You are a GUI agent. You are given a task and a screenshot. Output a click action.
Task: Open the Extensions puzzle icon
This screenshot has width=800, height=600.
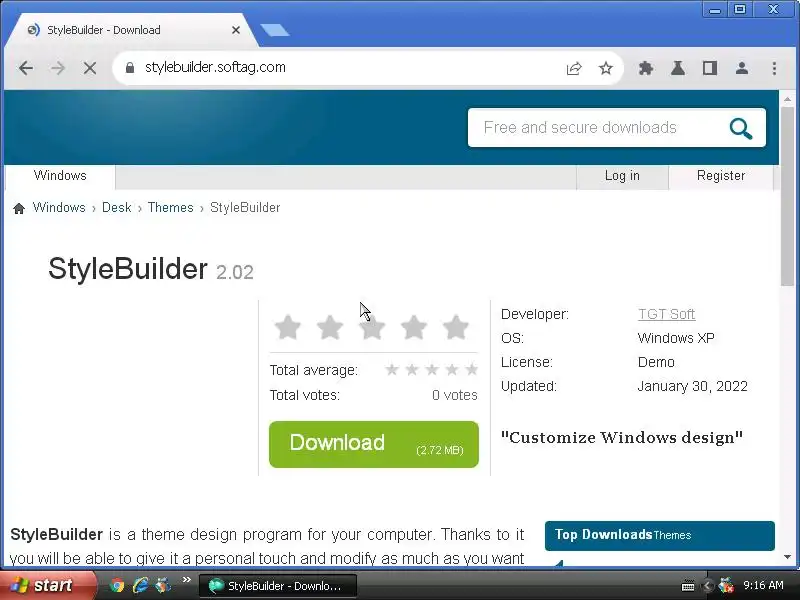[646, 68]
